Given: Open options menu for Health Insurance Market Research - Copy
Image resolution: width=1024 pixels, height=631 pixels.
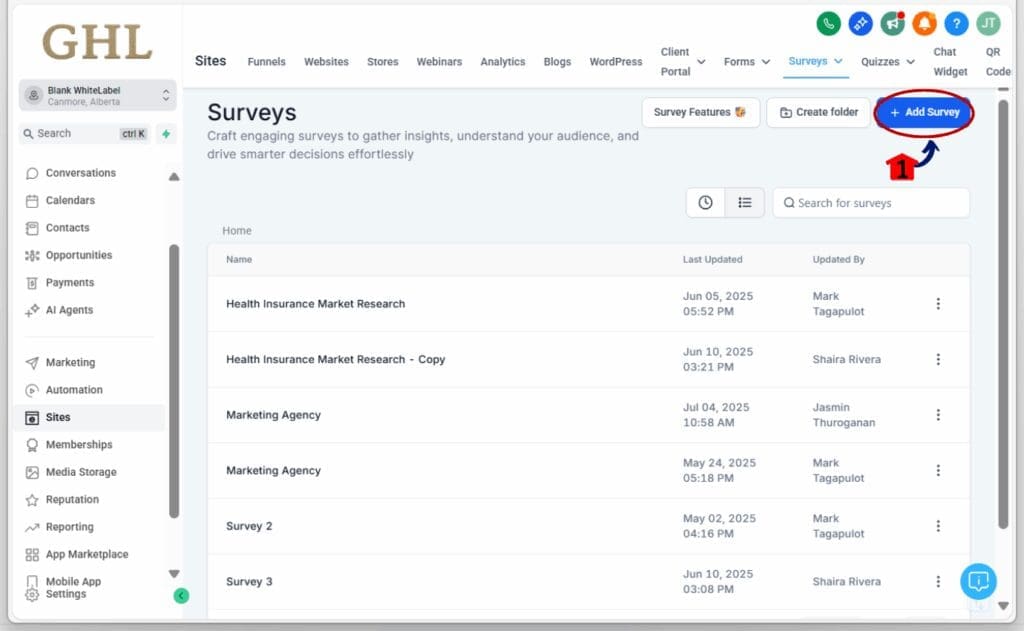Looking at the screenshot, I should coord(938,359).
